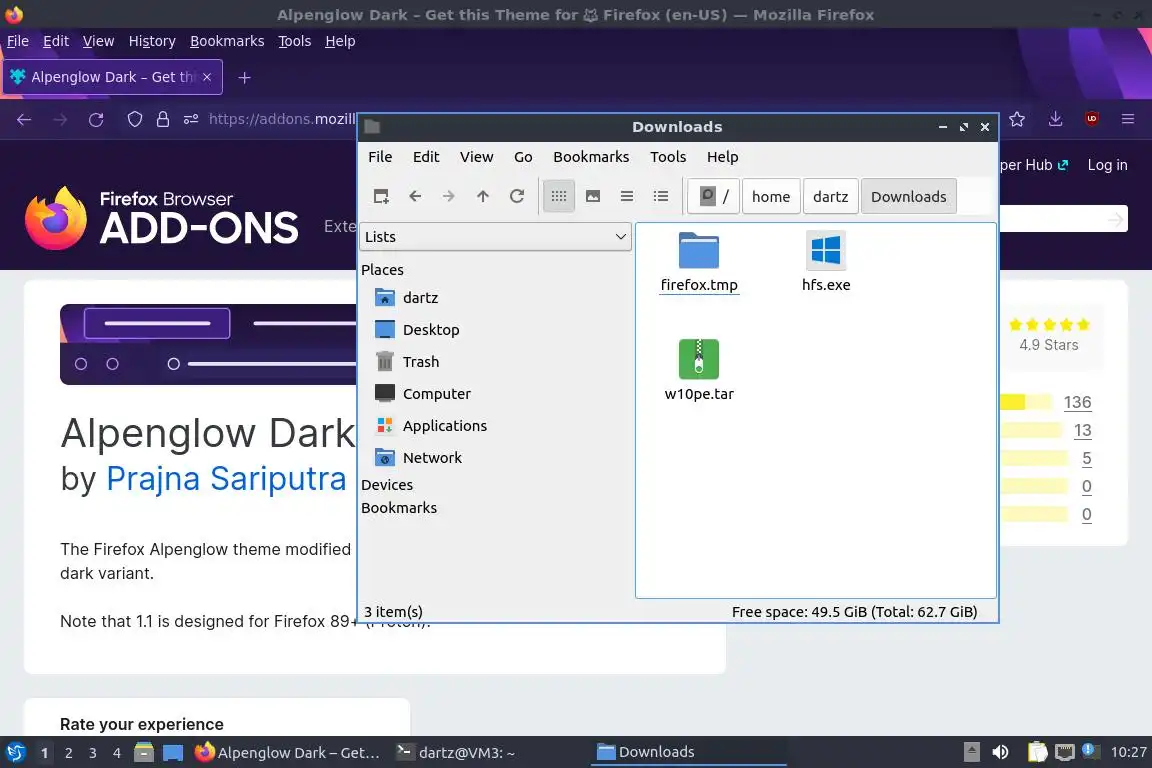The width and height of the screenshot is (1152, 768).
Task: Click the root filesystem path button
Action: (714, 196)
